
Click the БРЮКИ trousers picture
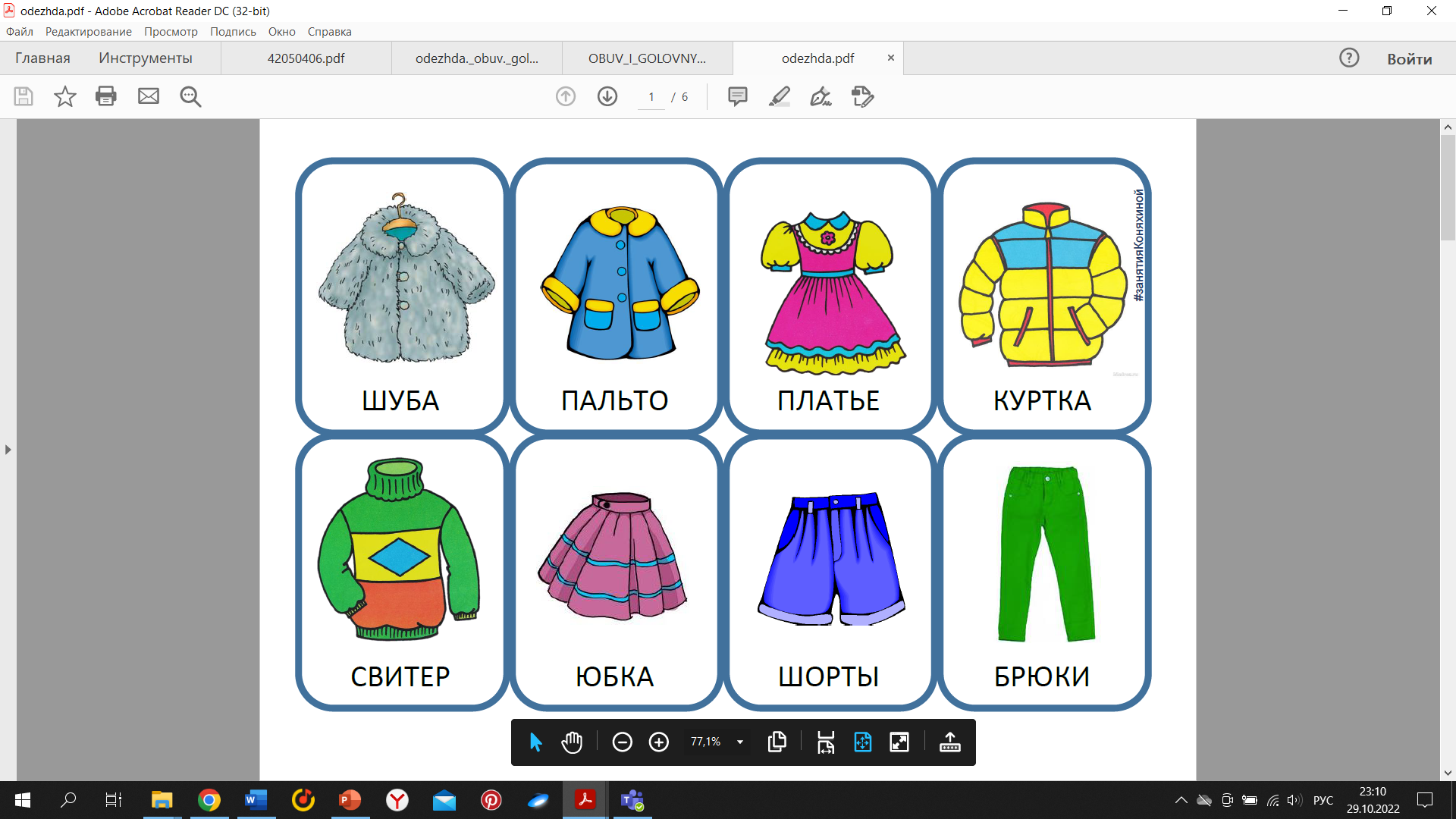click(1046, 554)
